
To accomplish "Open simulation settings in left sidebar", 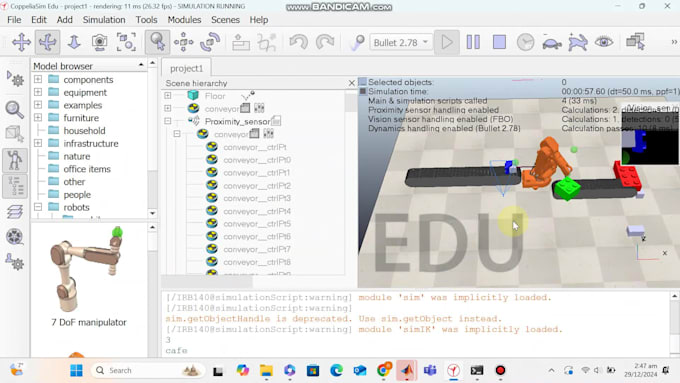I will pyautogui.click(x=15, y=79).
